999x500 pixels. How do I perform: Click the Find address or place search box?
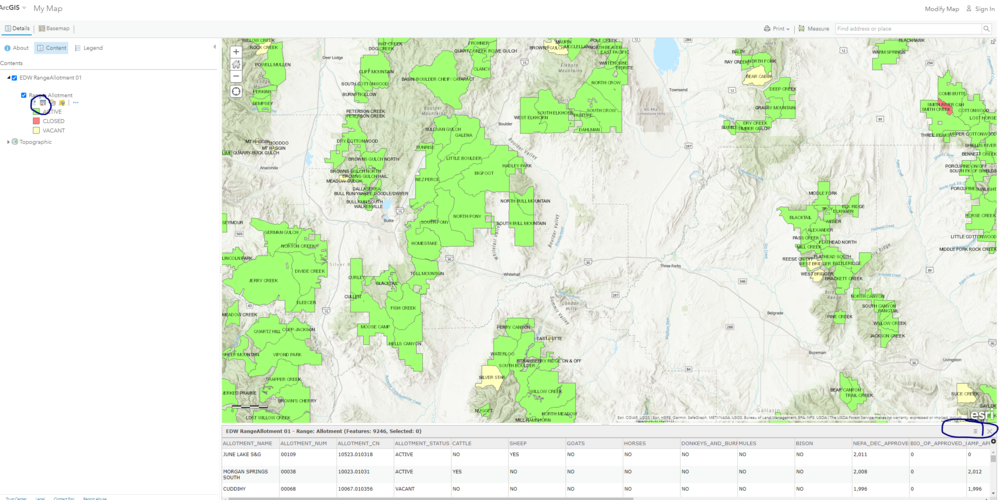[907, 29]
